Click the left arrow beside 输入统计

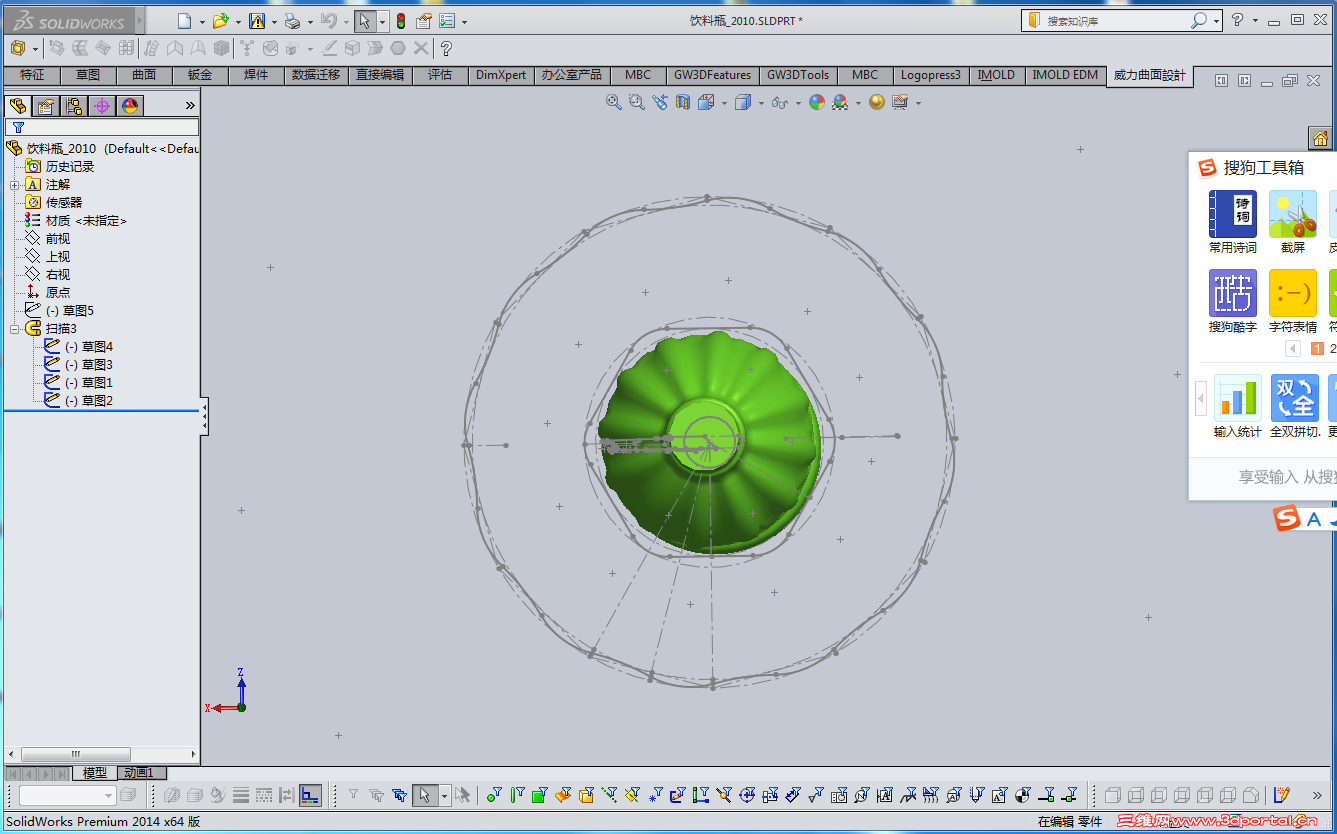1201,400
